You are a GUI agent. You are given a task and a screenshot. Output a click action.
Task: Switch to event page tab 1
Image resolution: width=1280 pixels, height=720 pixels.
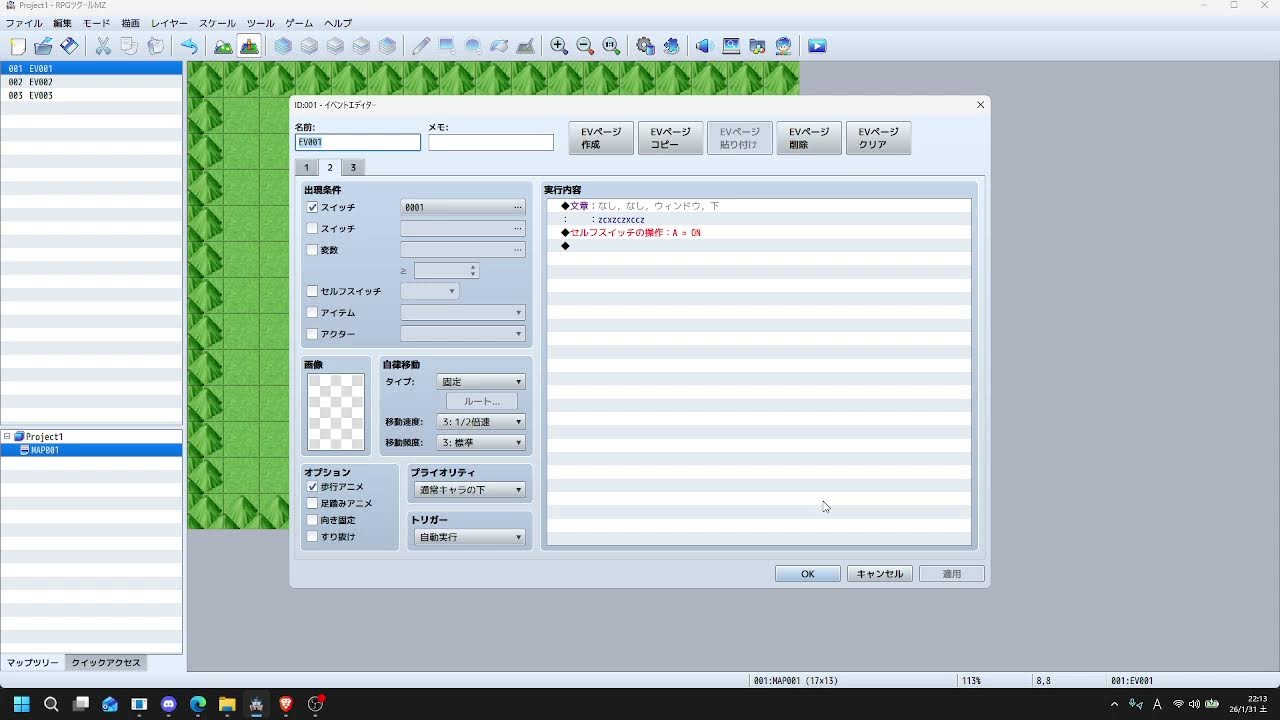pos(306,167)
